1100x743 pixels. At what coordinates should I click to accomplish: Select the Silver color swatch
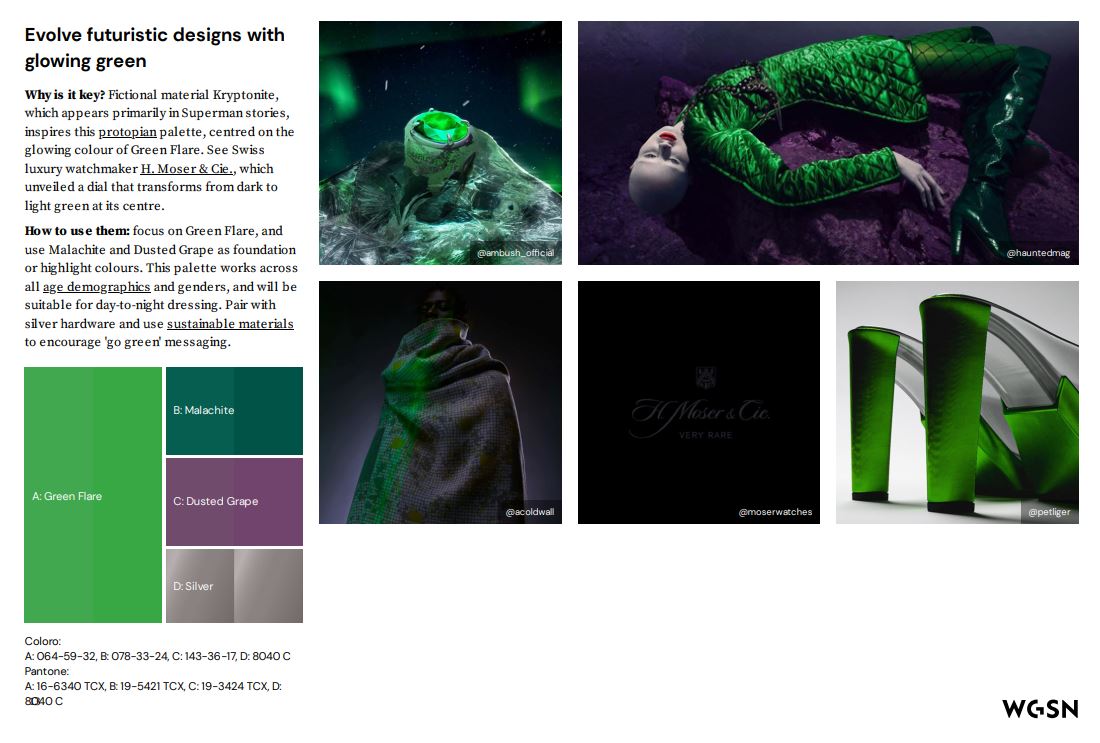[x=234, y=587]
